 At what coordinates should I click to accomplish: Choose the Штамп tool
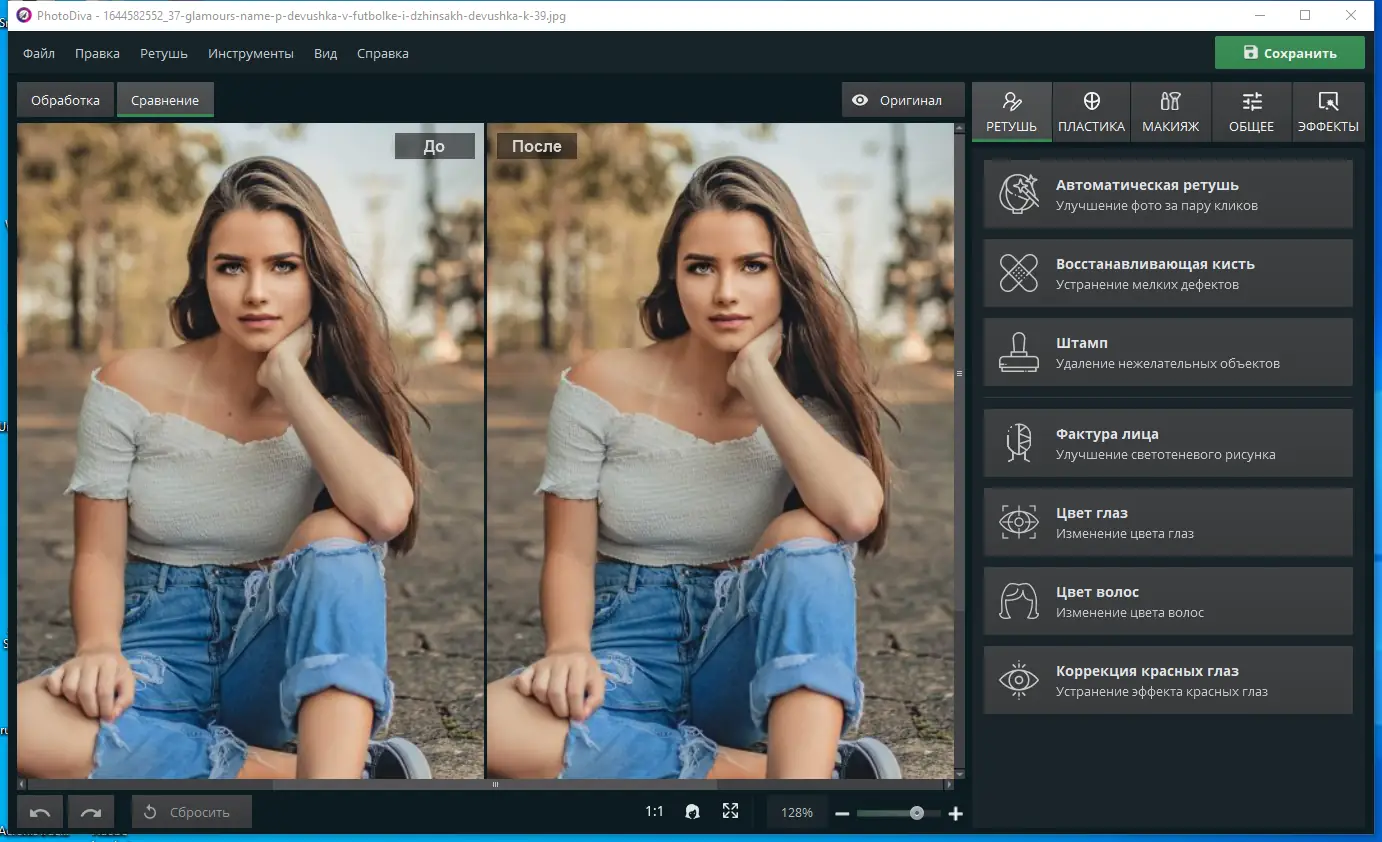pyautogui.click(x=1168, y=352)
